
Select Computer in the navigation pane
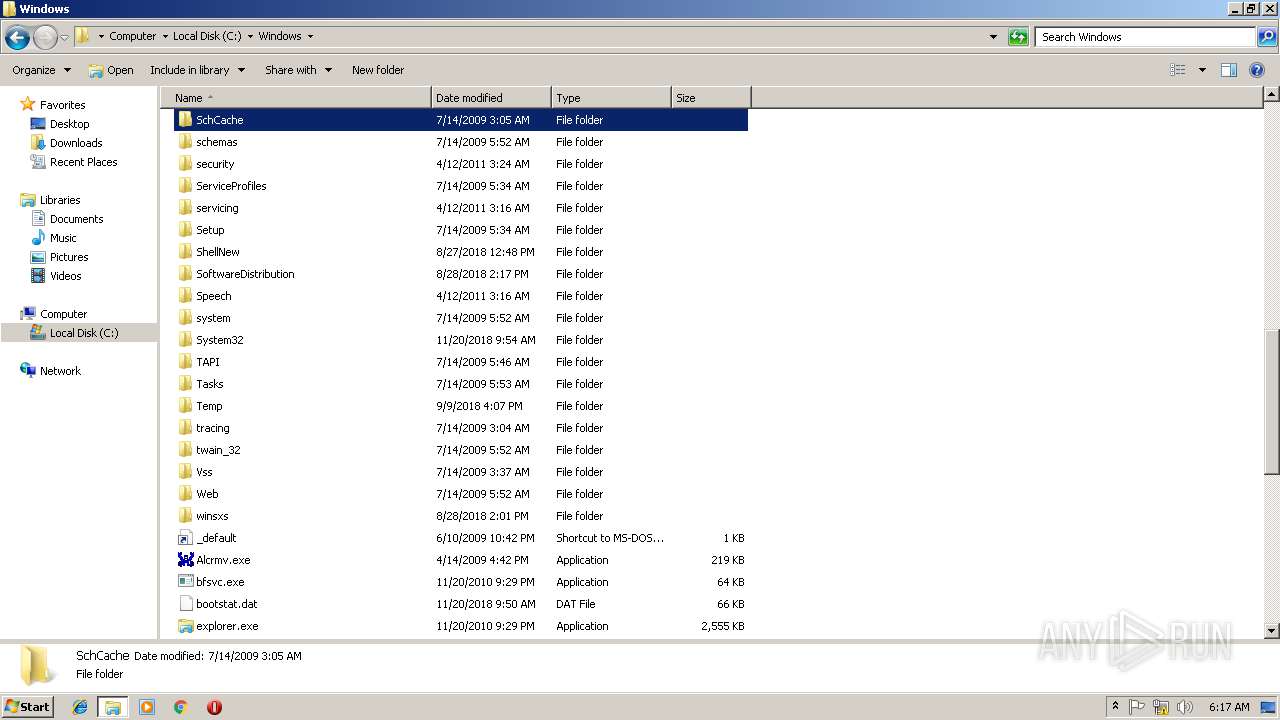click(x=63, y=314)
